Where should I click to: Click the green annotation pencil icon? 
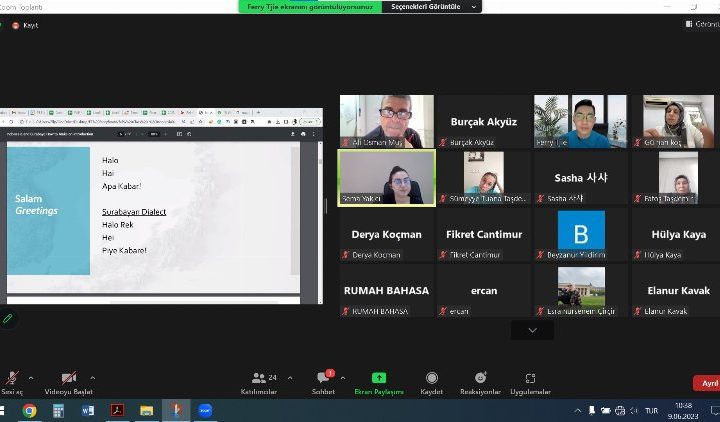click(x=8, y=319)
